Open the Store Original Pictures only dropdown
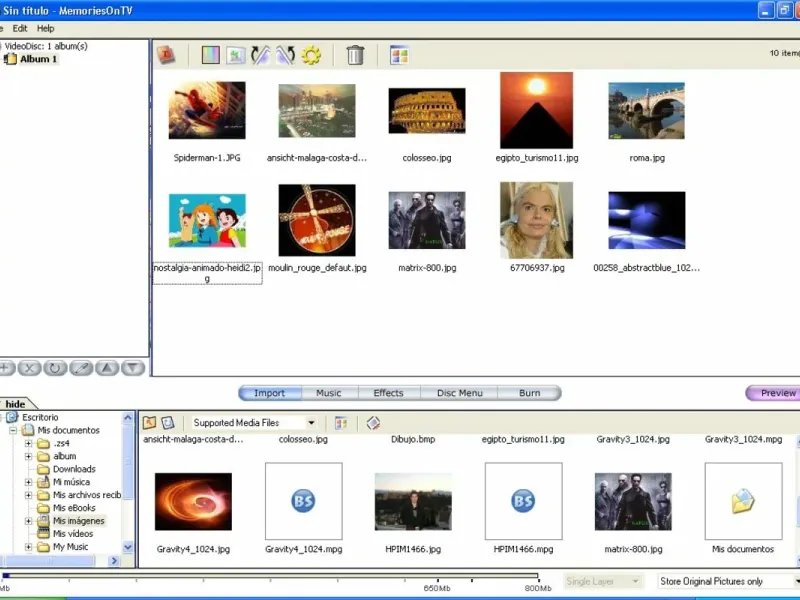Viewport: 800px width, 600px height. click(796, 581)
